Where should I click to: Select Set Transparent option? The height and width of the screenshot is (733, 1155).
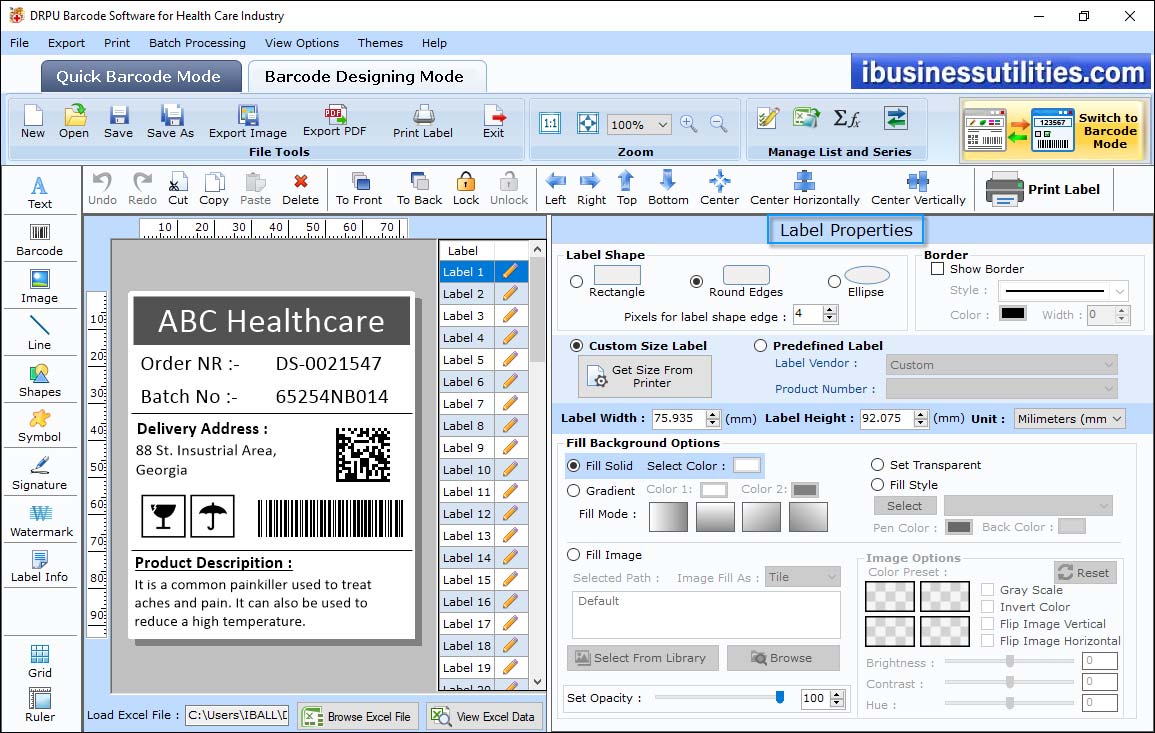point(877,465)
